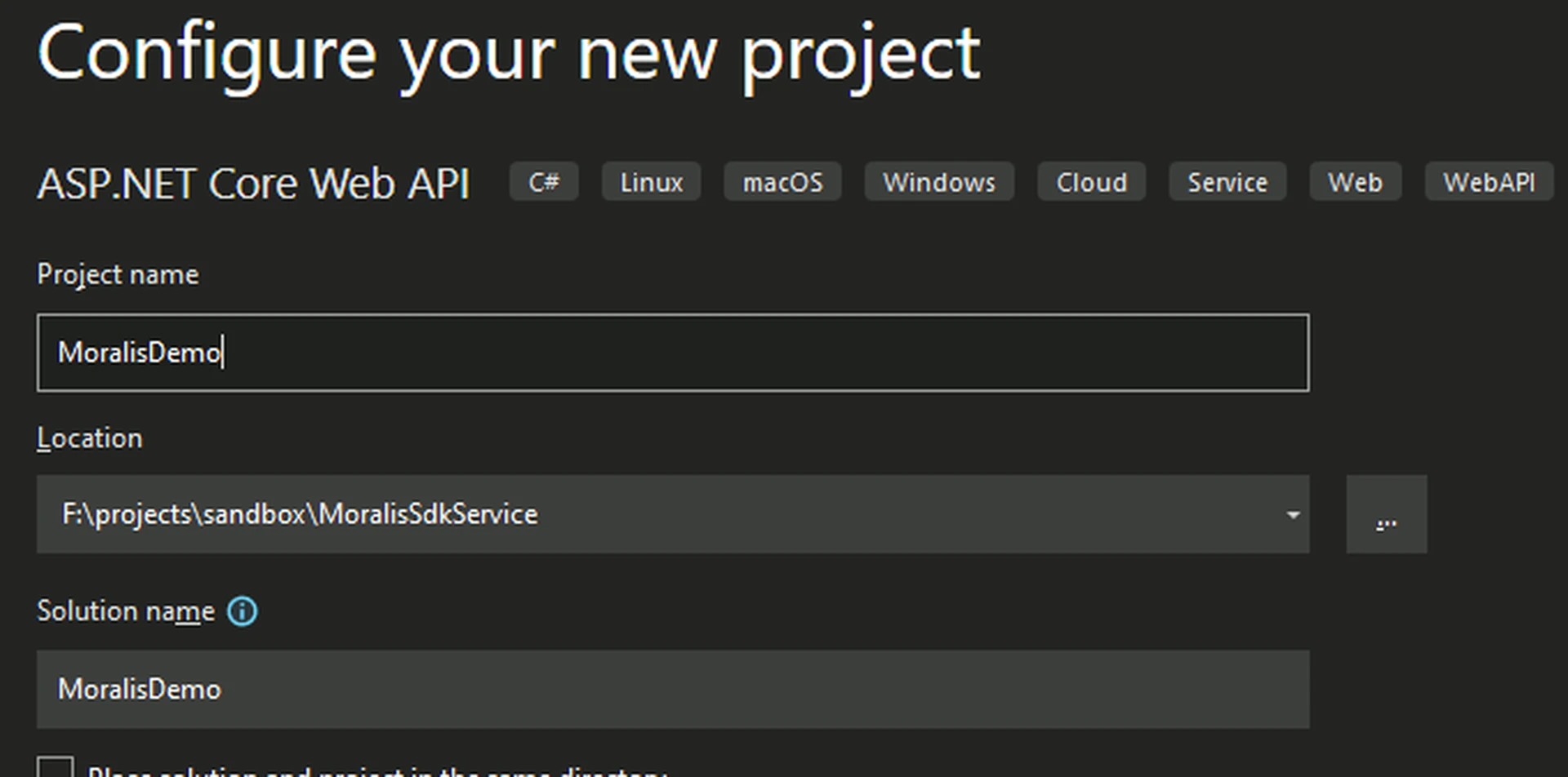Screen dimensions: 1568x777
Task: Select the C# language tag
Action: (x=543, y=181)
